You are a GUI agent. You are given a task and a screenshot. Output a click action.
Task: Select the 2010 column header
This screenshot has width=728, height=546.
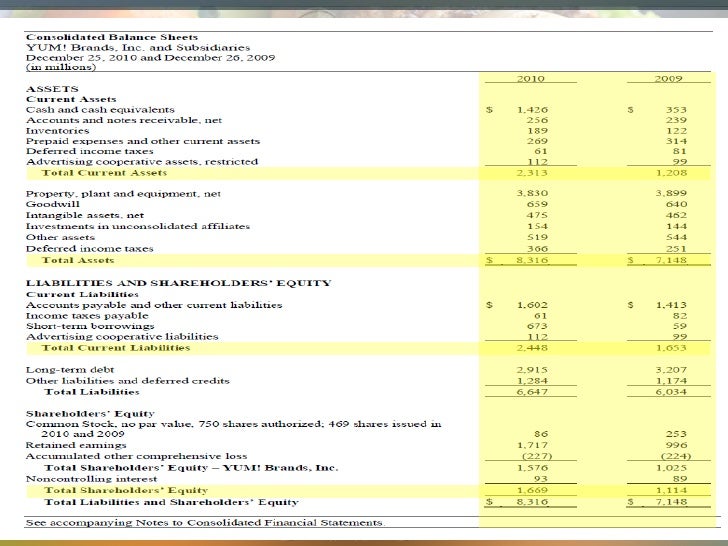531,78
